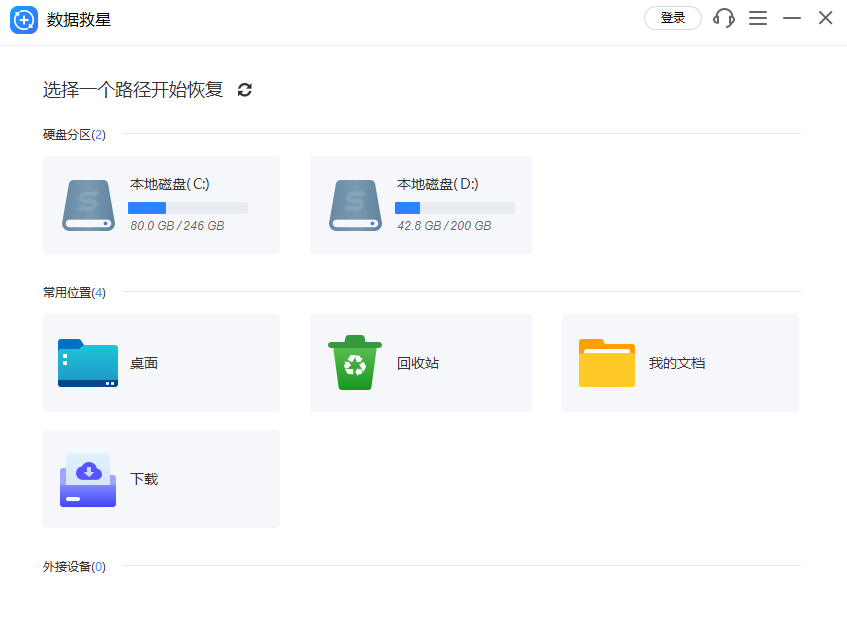Click the 数据救星 app logo icon
Viewport: 847px width, 642px height.
[24, 18]
